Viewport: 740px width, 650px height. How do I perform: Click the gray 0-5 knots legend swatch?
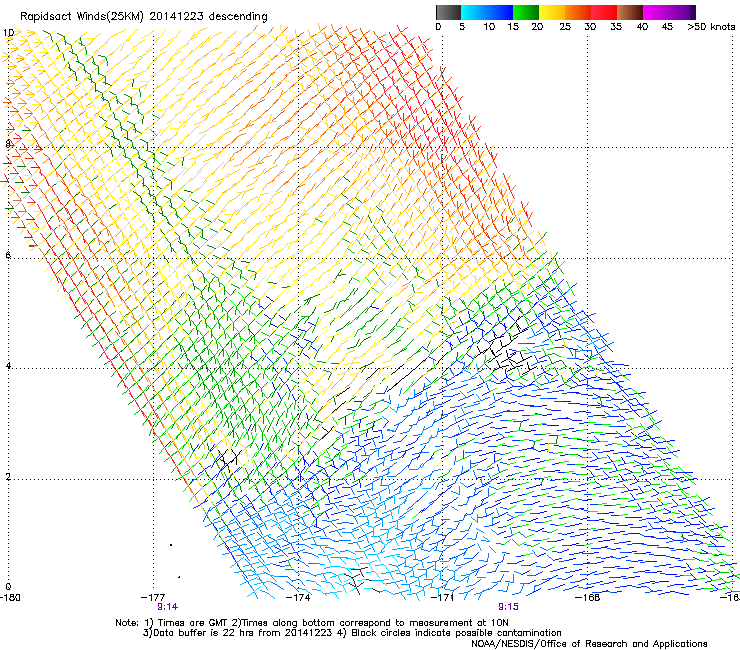pyautogui.click(x=448, y=12)
